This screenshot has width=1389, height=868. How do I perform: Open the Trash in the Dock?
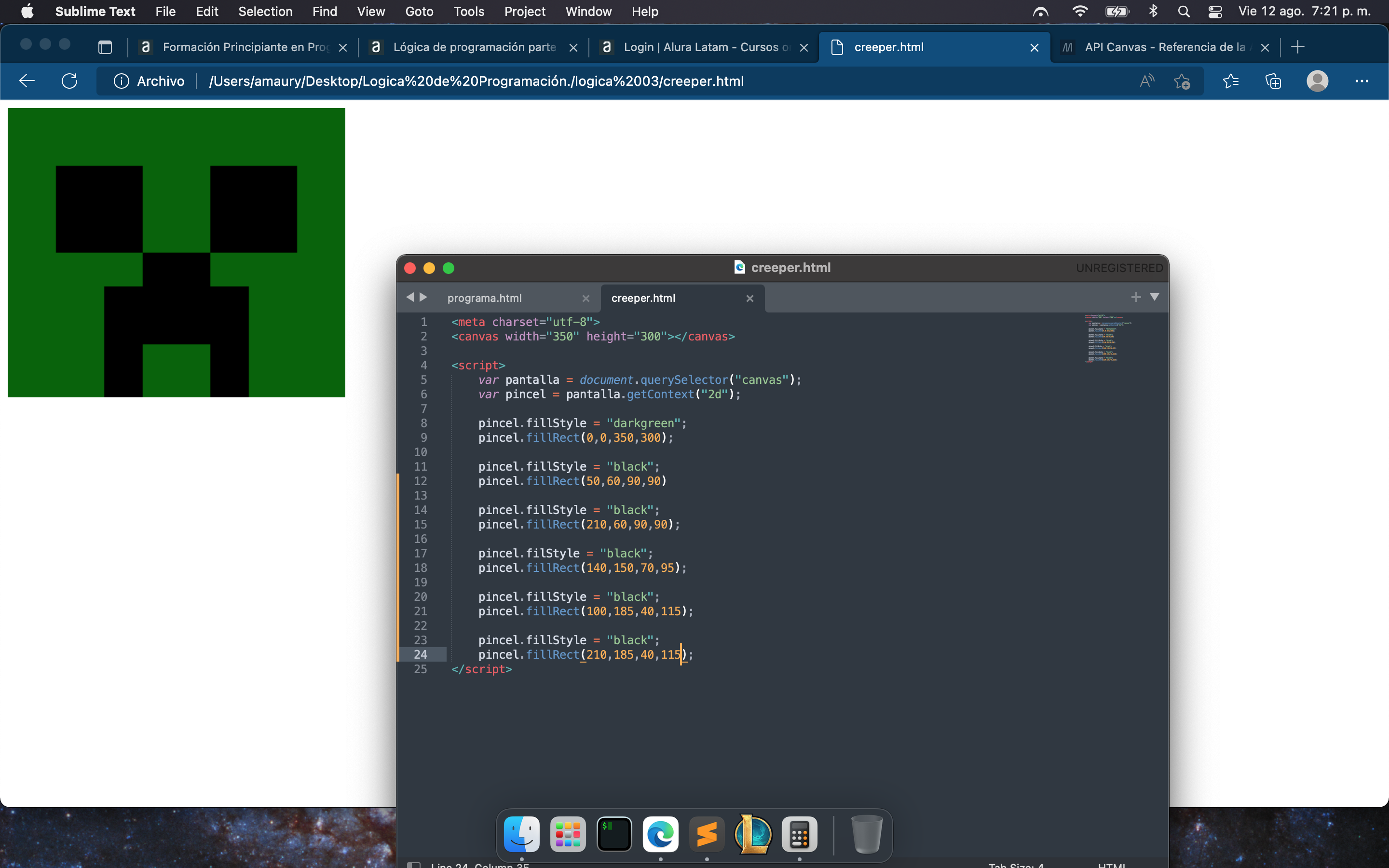coord(866,834)
